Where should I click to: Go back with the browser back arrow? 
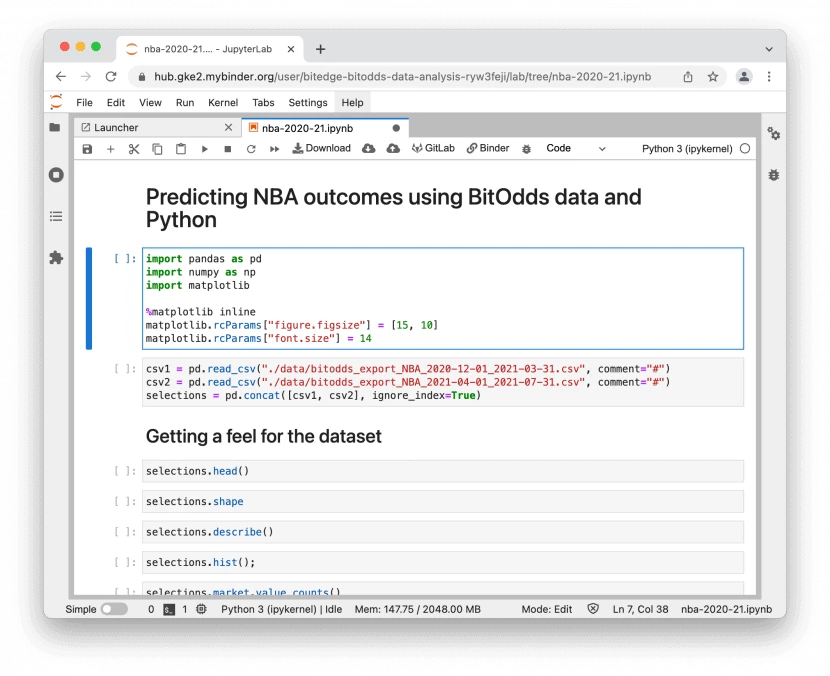point(61,77)
